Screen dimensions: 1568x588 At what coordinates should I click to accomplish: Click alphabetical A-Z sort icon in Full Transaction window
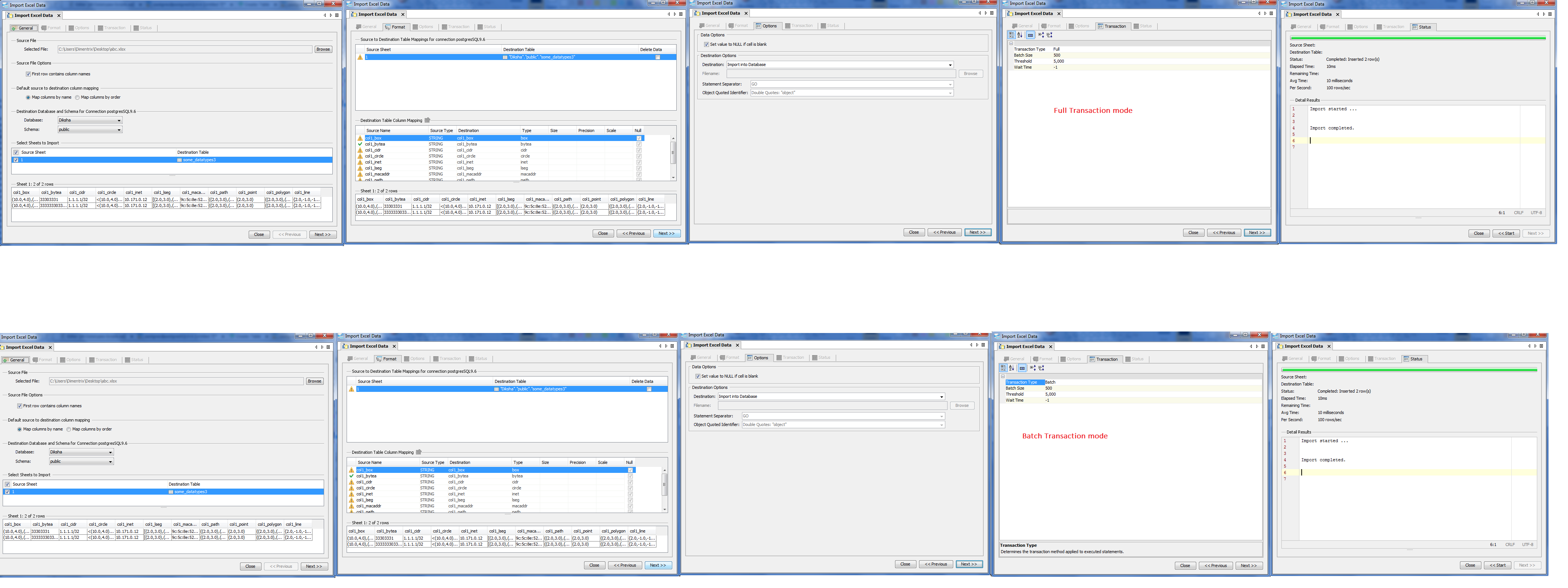pyautogui.click(x=1020, y=35)
